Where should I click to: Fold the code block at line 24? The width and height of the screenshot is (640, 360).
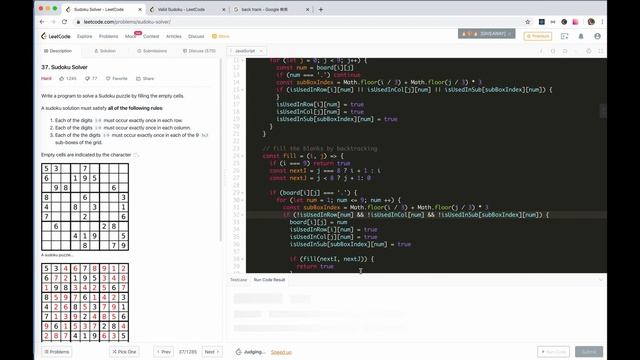[x=242, y=156]
